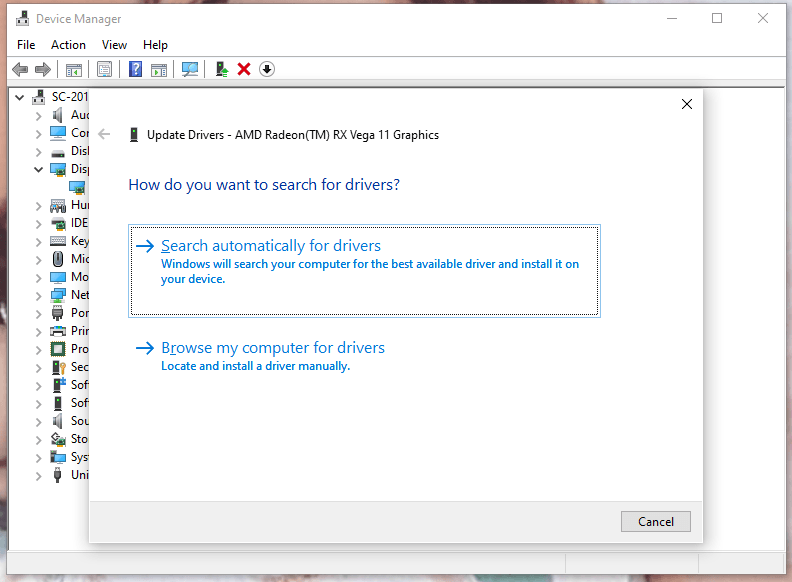Collapse the Display adapters tree node
This screenshot has height=582, width=792.
(x=39, y=170)
